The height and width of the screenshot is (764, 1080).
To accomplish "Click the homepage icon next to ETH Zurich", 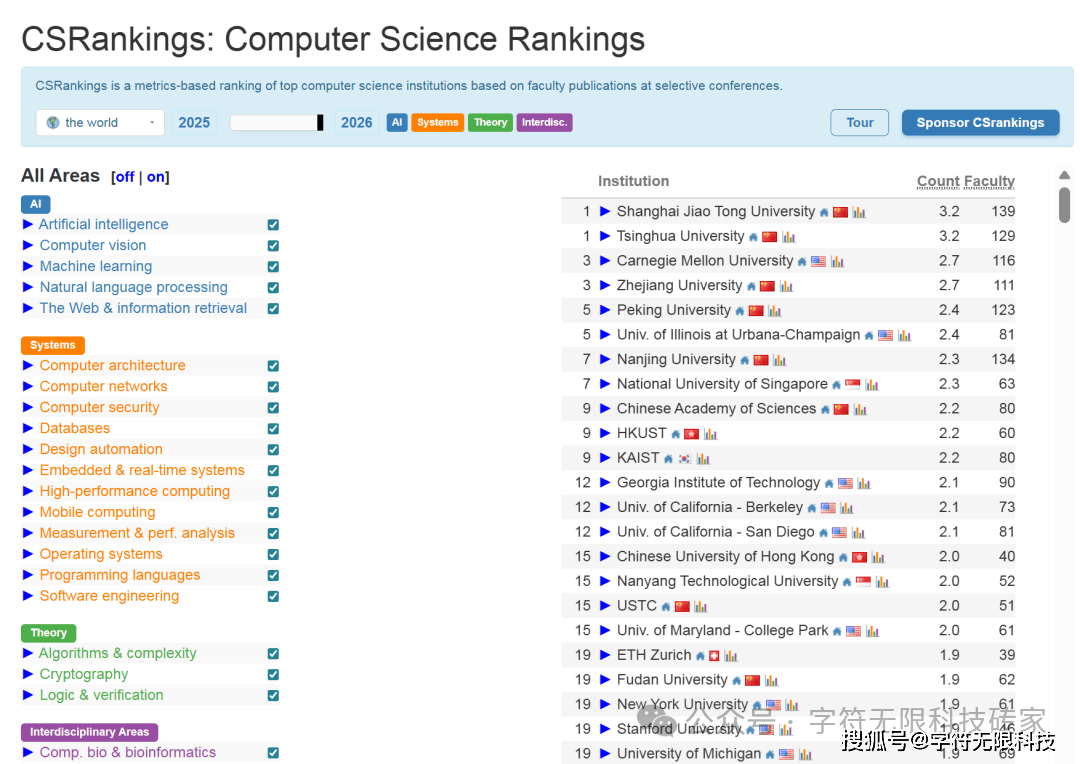I will pyautogui.click(x=700, y=656).
